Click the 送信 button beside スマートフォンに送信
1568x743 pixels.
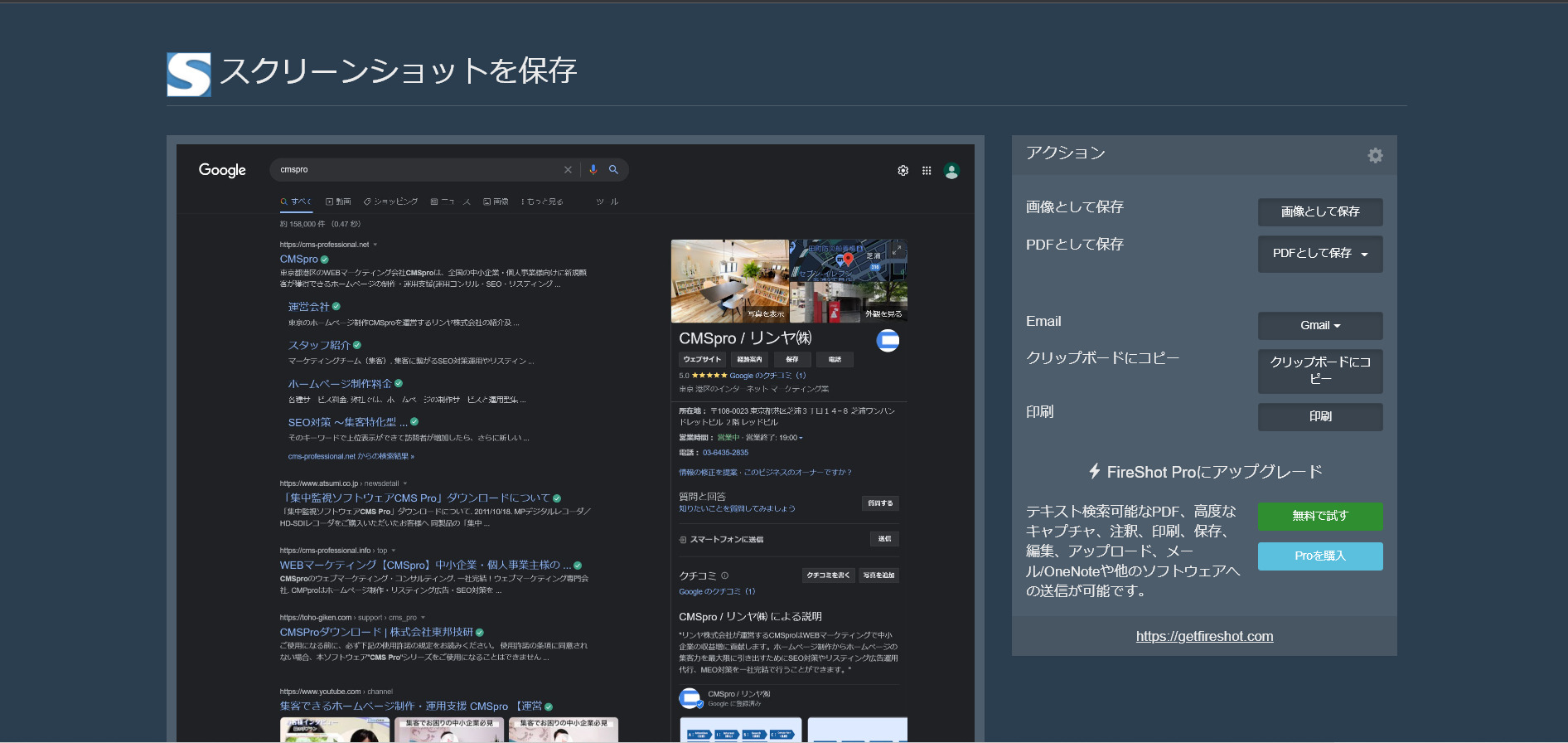pos(885,539)
